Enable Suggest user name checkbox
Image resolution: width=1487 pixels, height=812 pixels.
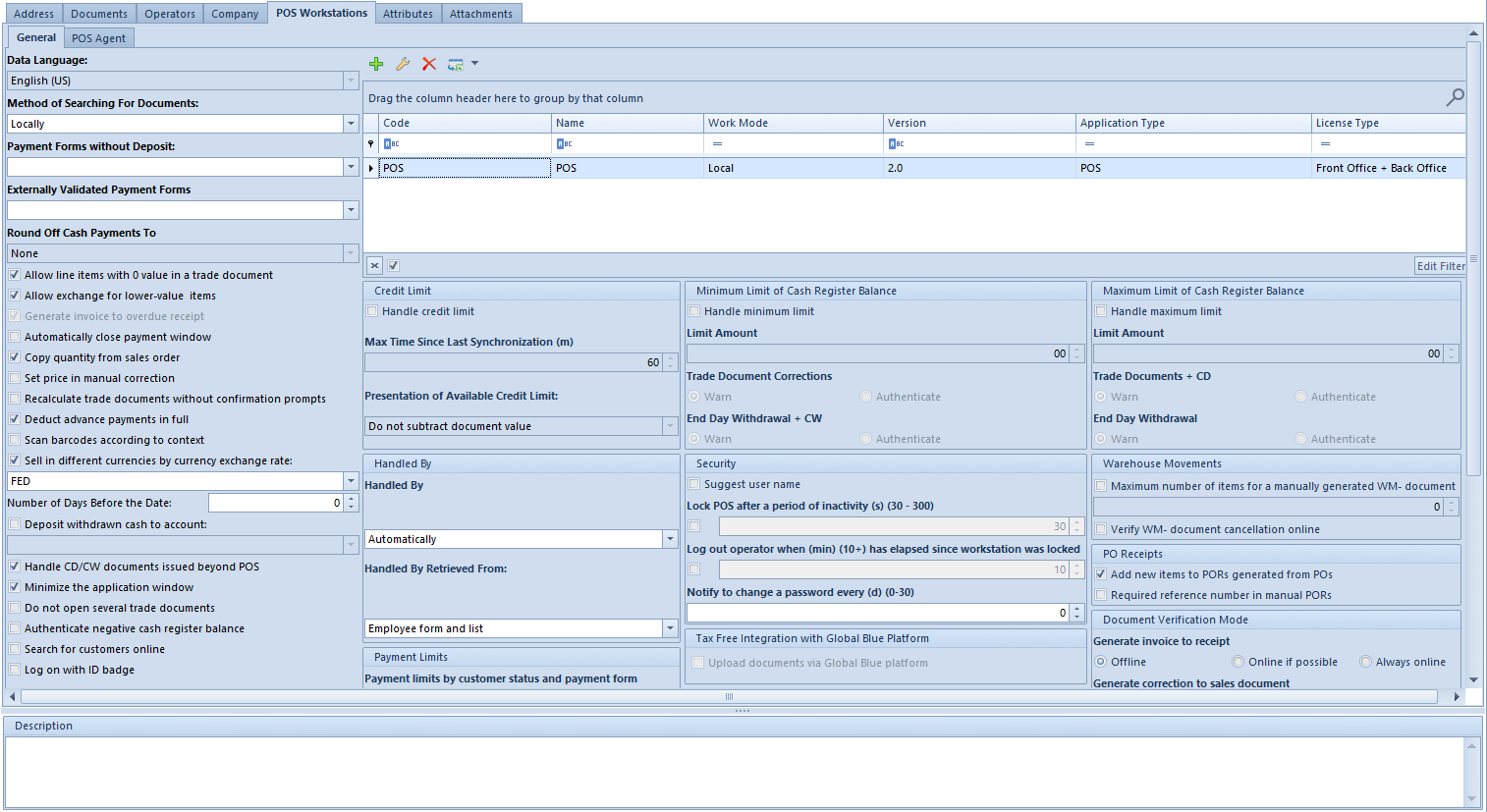694,484
